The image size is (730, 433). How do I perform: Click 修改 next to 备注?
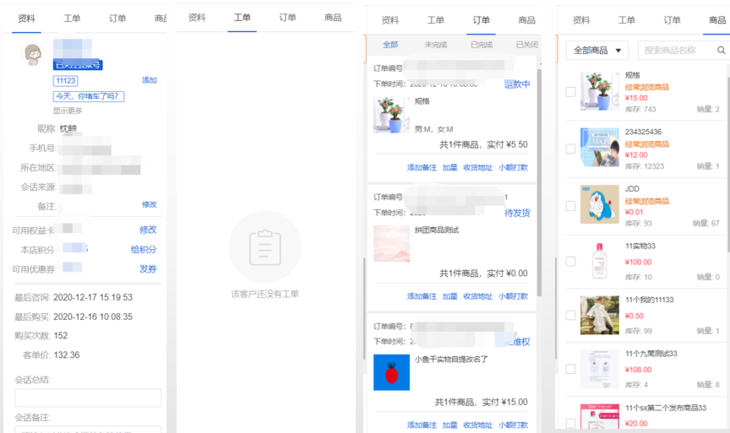pyautogui.click(x=149, y=204)
